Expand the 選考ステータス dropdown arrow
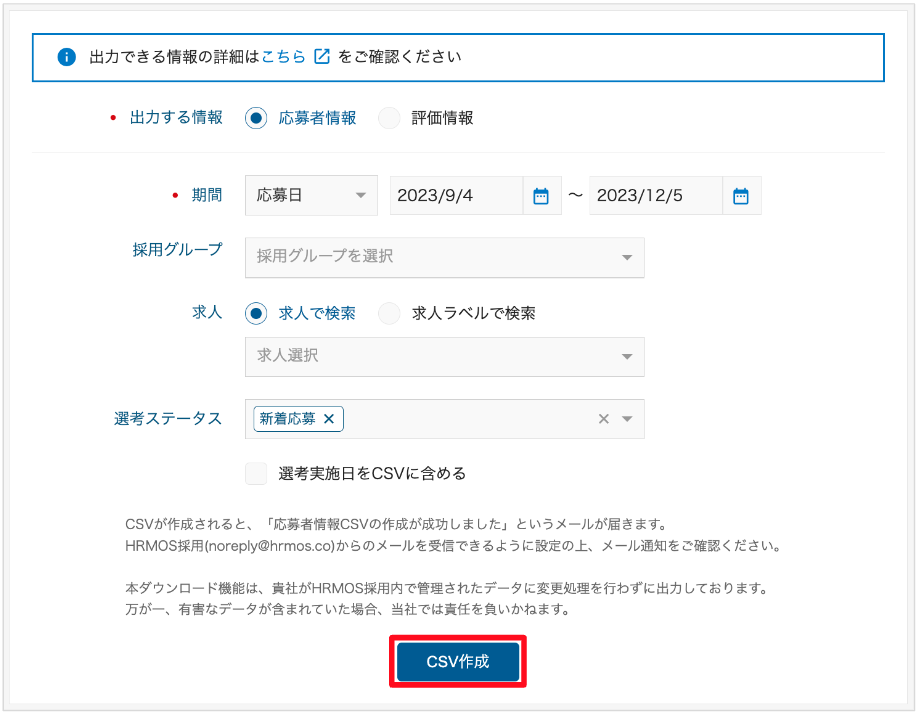Viewport: 919px width, 715px height. tap(627, 419)
